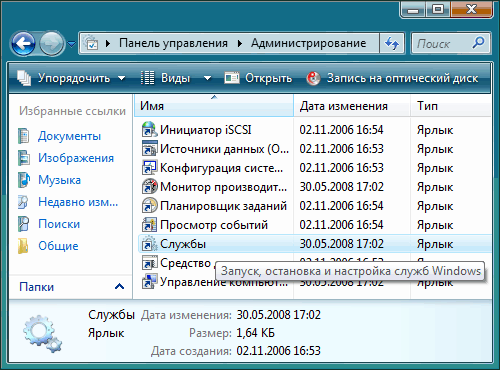500x370 pixels.
Task: Maximize the window
Action: click(x=438, y=9)
